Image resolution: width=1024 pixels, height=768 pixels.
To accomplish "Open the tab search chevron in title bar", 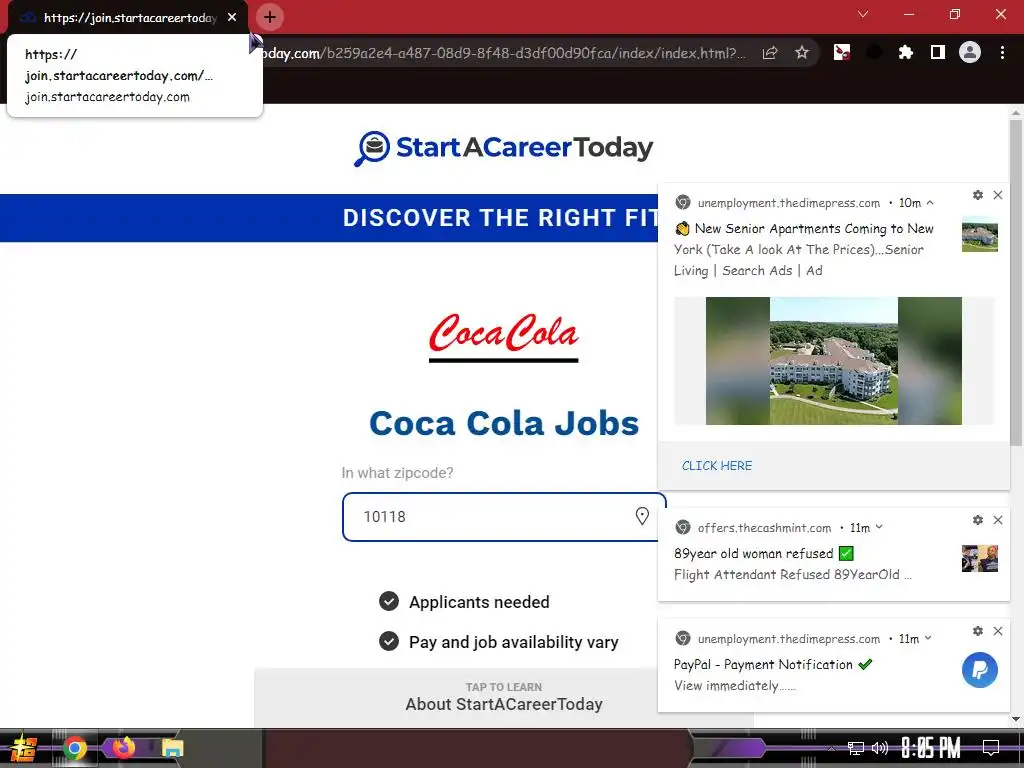I will click(x=863, y=14).
